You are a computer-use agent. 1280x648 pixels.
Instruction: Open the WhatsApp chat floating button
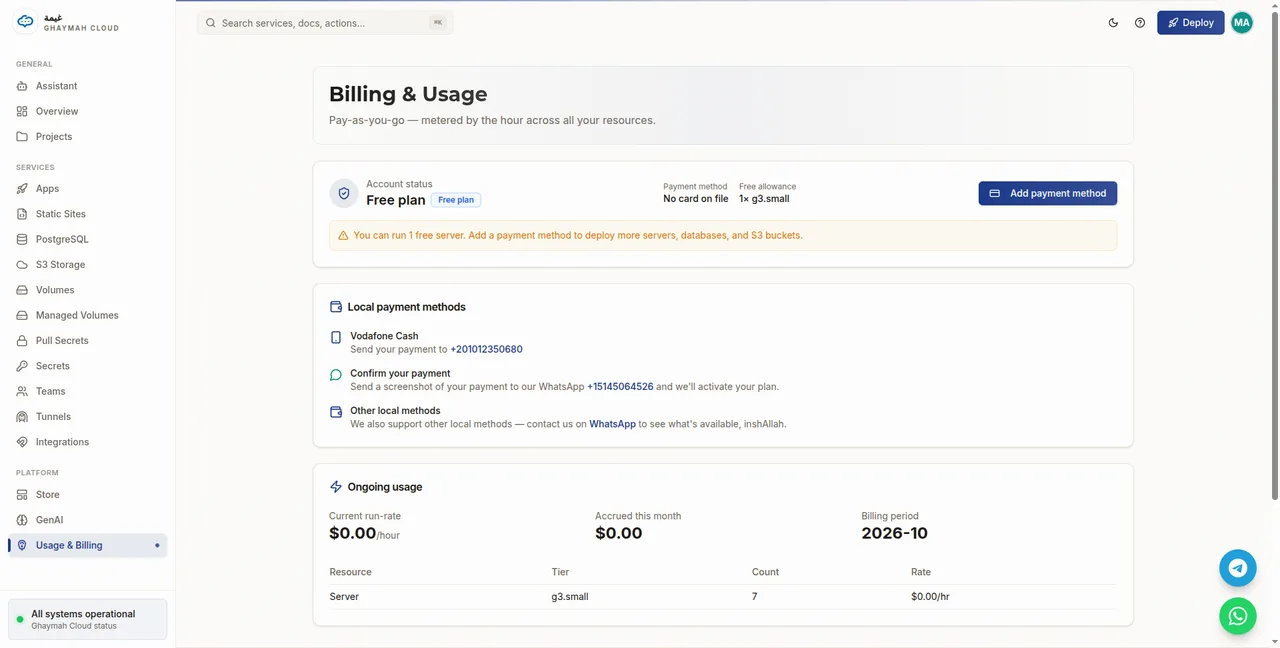1237,616
